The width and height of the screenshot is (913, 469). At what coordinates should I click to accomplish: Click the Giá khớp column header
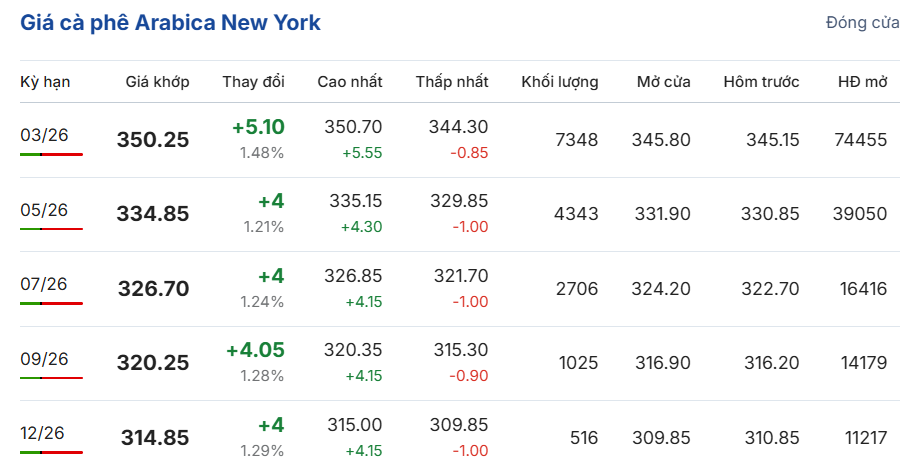tap(157, 82)
